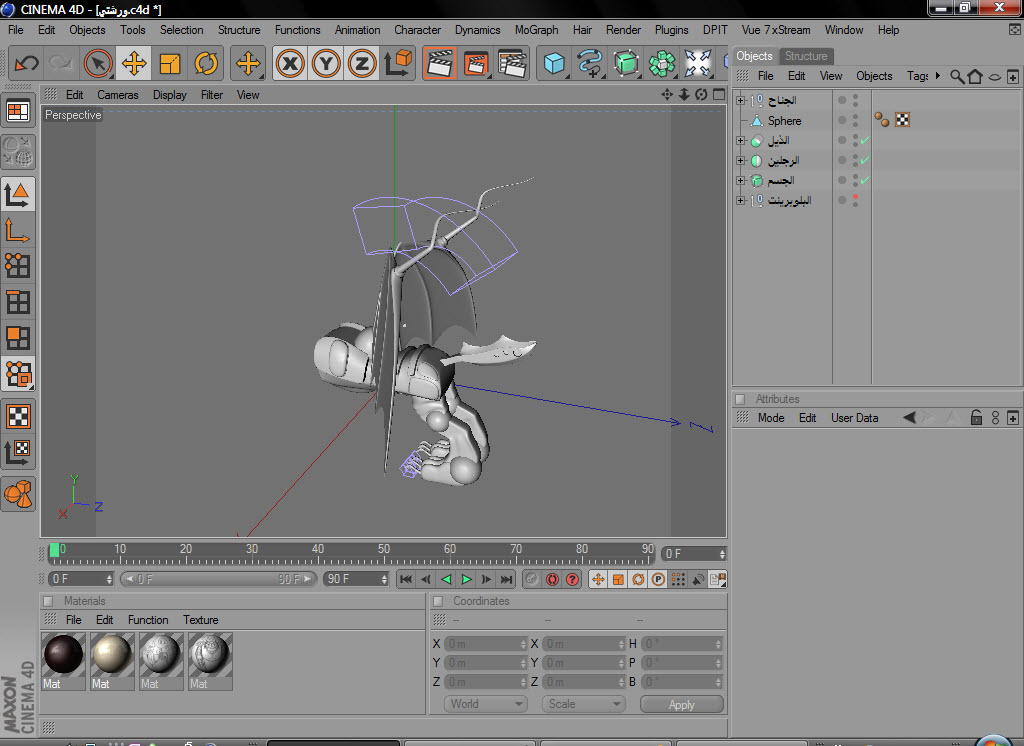Toggle the Y axis lock
Viewport: 1024px width, 746px height.
[326, 64]
